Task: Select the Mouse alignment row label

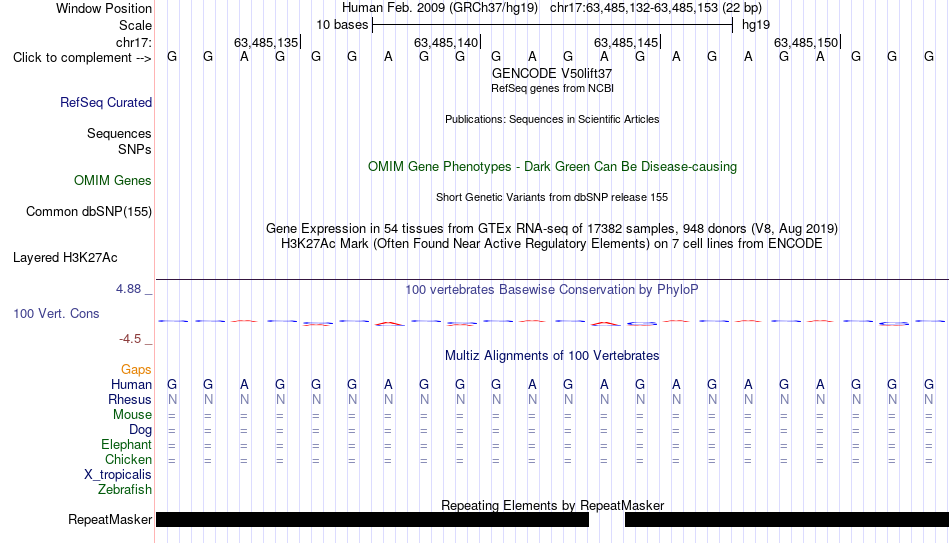Action: pyautogui.click(x=132, y=415)
